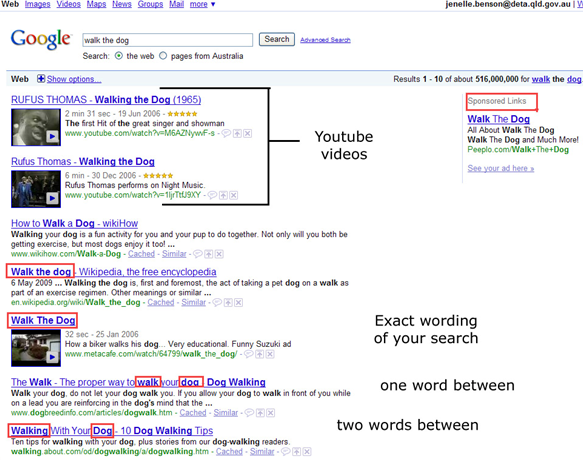Remove the Wikipedia result
Screen dimensions: 583x460
[x=239, y=302]
